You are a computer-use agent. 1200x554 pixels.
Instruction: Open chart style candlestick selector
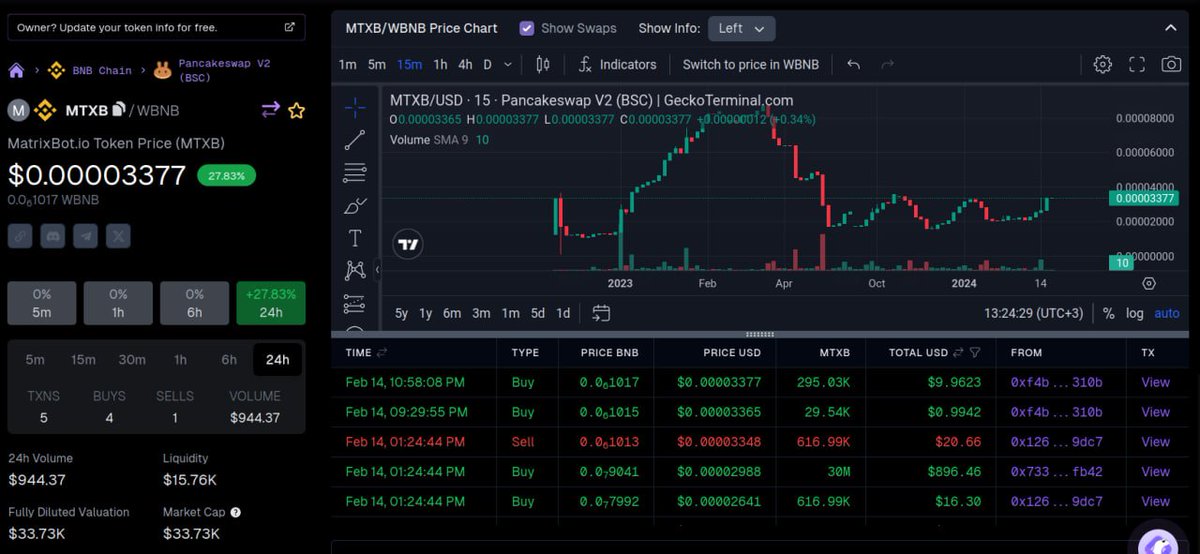click(x=543, y=64)
